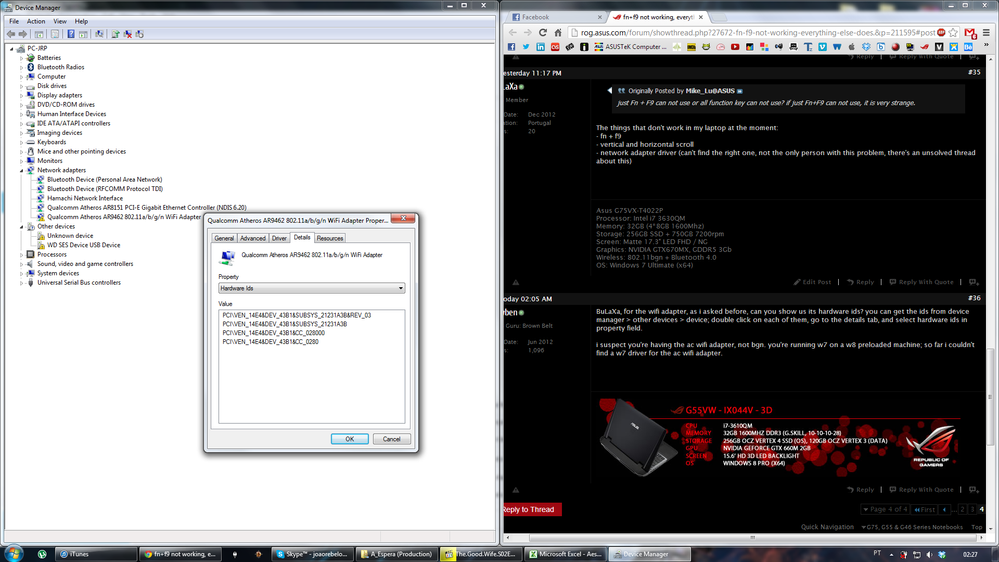Collapse the Network adapters node
This screenshot has width=999, height=562.
click(21, 170)
